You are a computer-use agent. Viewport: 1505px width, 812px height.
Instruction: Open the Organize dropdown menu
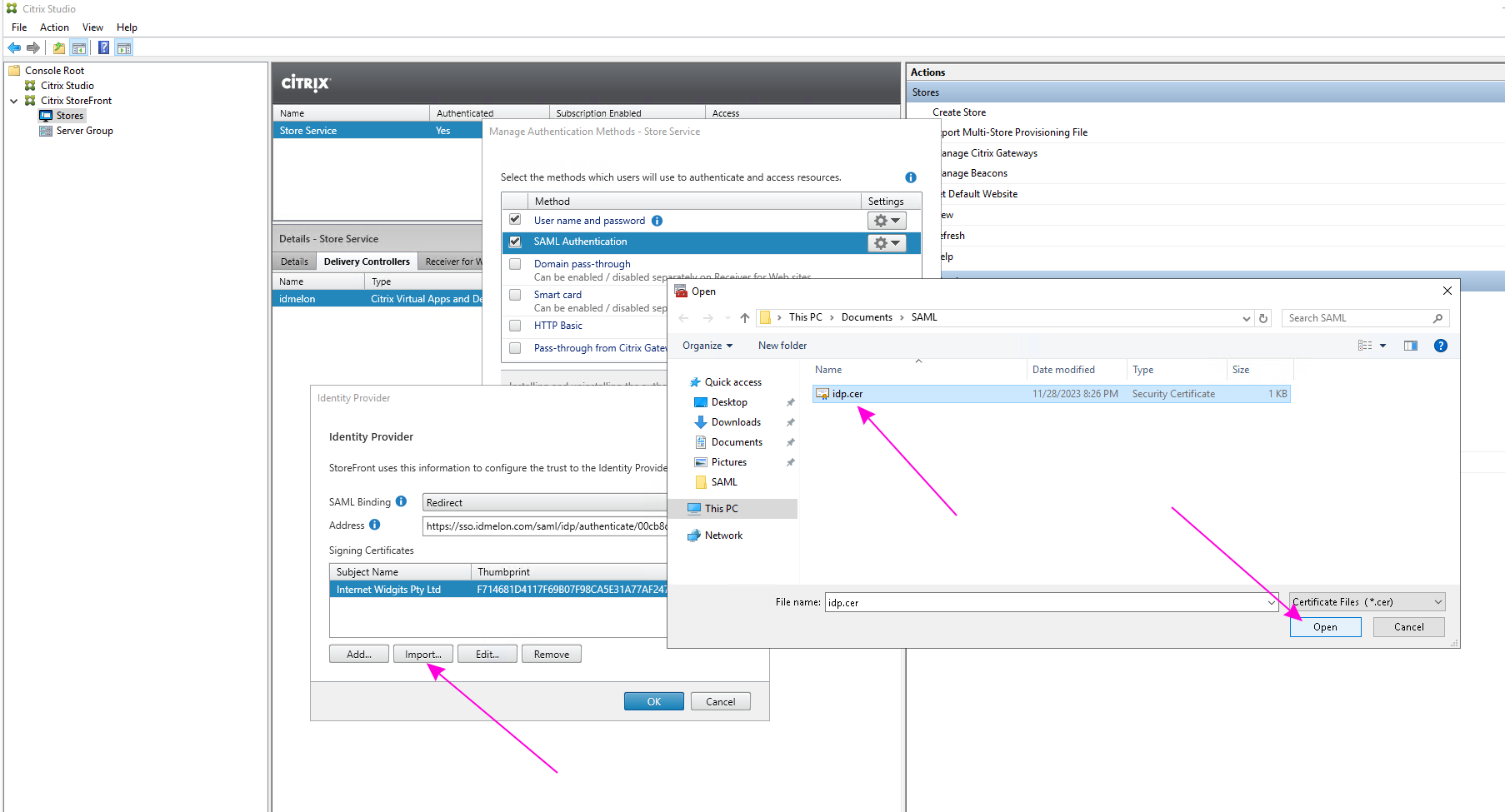pos(707,346)
